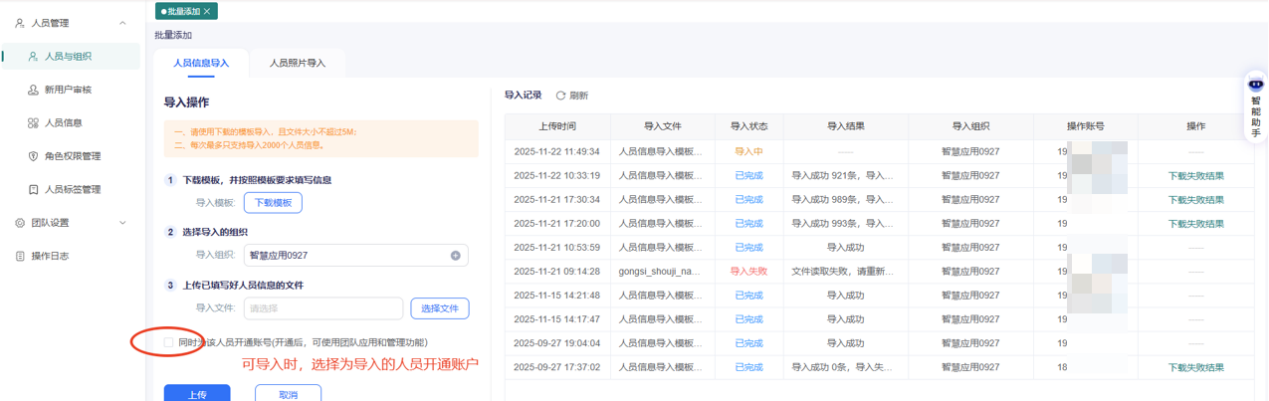
Task: Click the 操作日志 document icon
Action: pos(19,256)
